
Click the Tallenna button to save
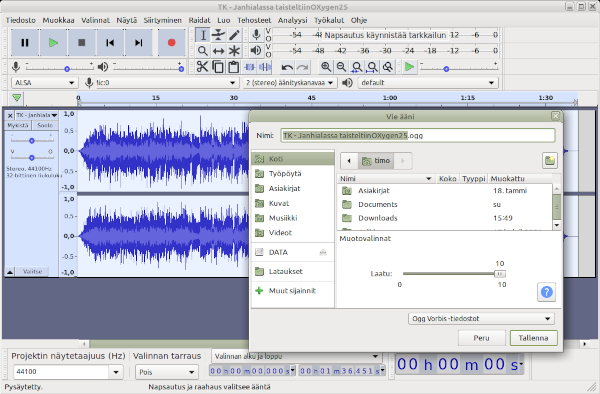click(x=533, y=338)
